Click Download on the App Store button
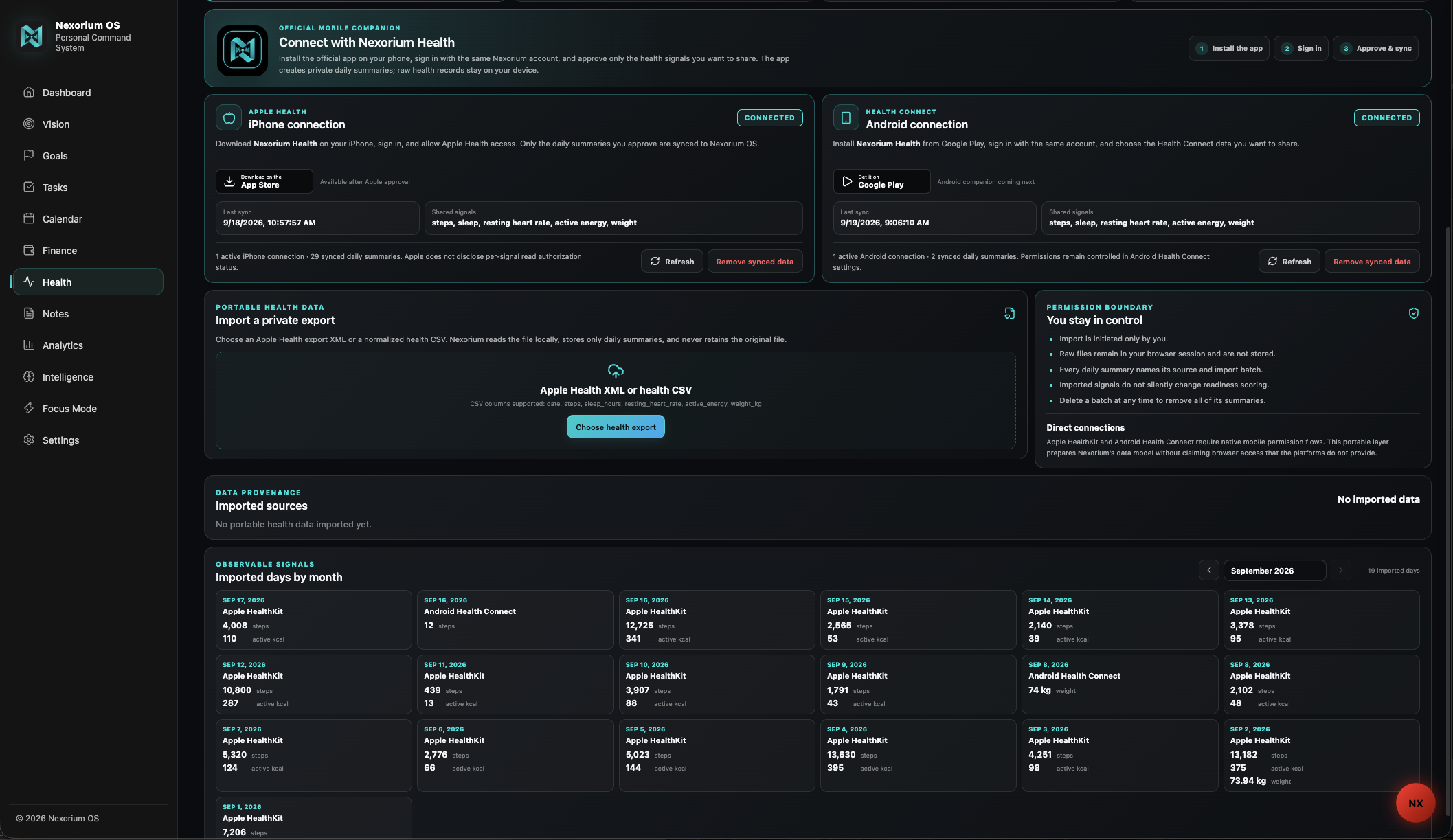1453x840 pixels. click(x=264, y=181)
